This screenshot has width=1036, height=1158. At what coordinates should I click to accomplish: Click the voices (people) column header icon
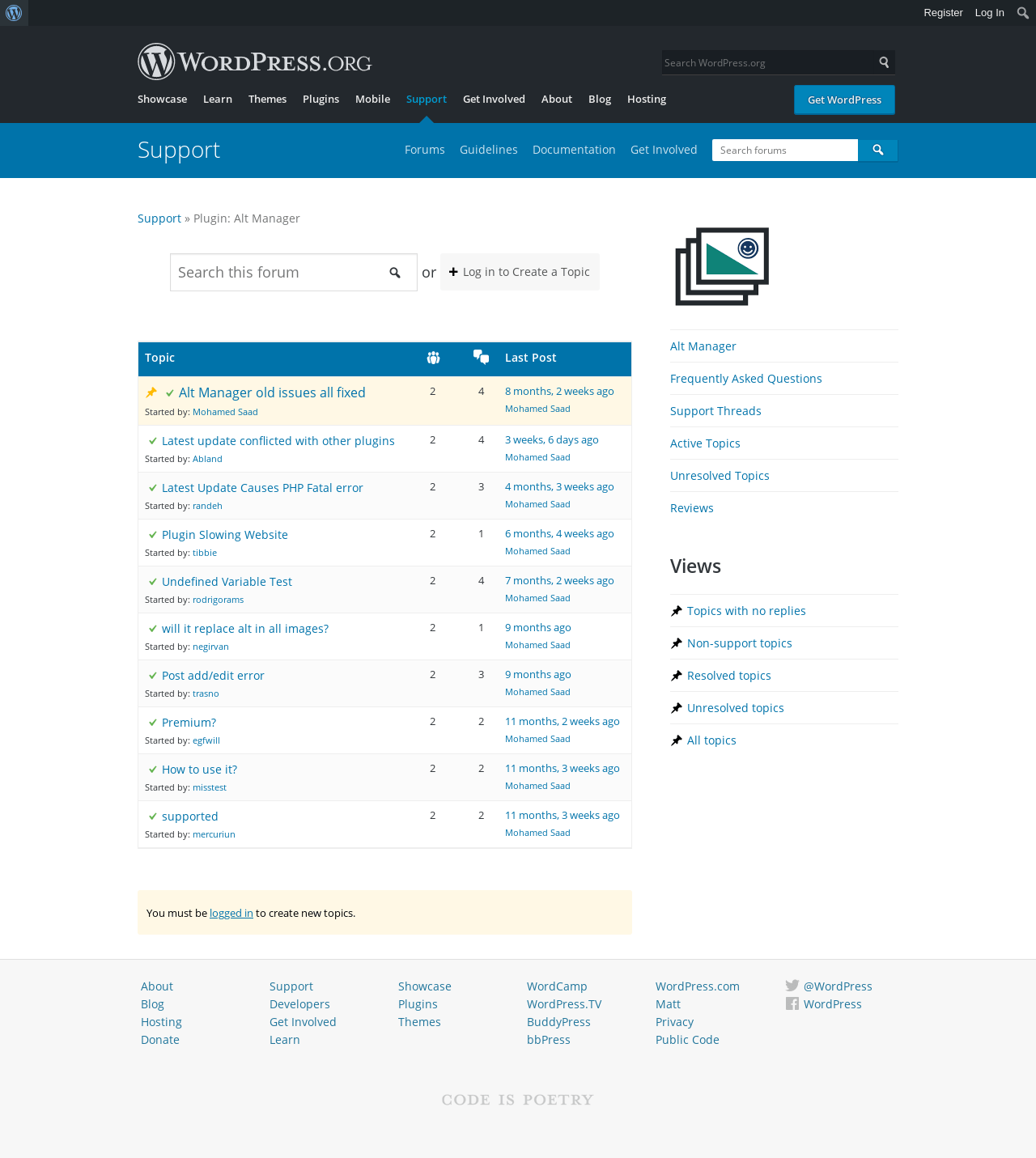pos(433,358)
